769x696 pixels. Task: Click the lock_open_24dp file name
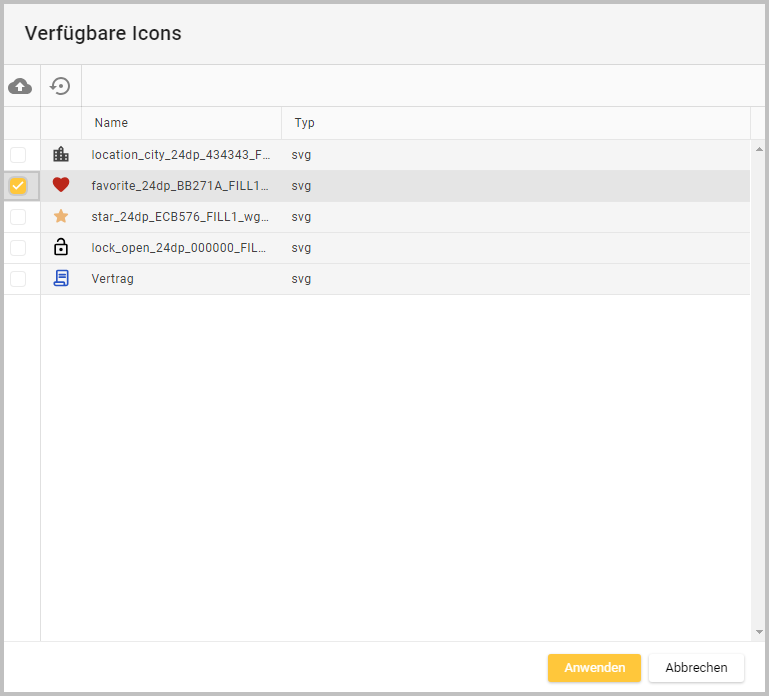[180, 248]
